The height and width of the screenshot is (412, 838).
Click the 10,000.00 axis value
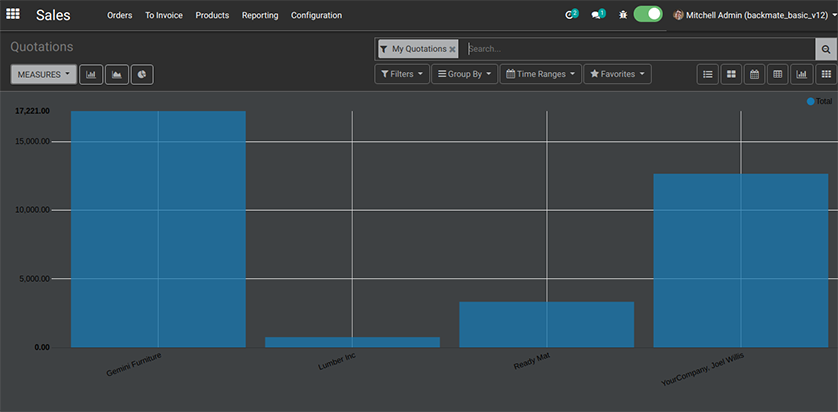(x=33, y=210)
